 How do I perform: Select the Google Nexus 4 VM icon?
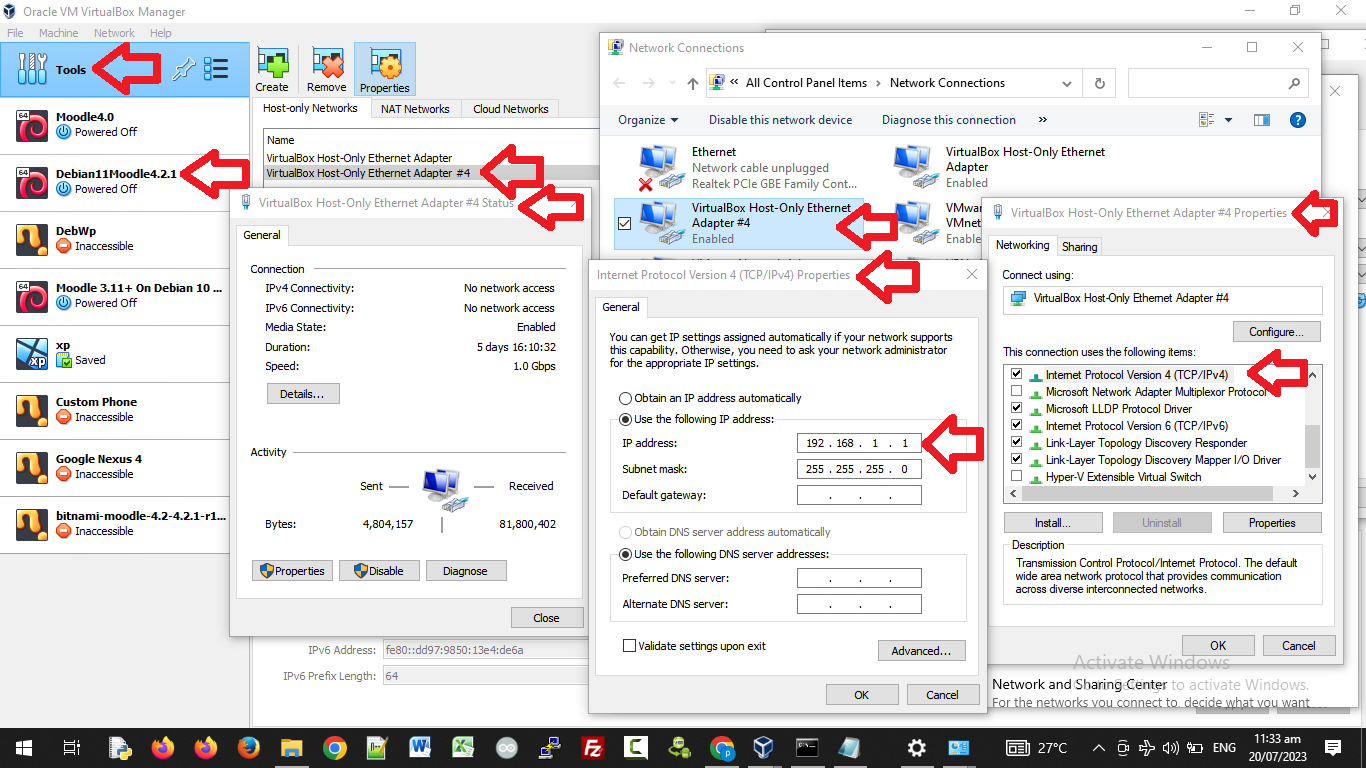pyautogui.click(x=32, y=467)
